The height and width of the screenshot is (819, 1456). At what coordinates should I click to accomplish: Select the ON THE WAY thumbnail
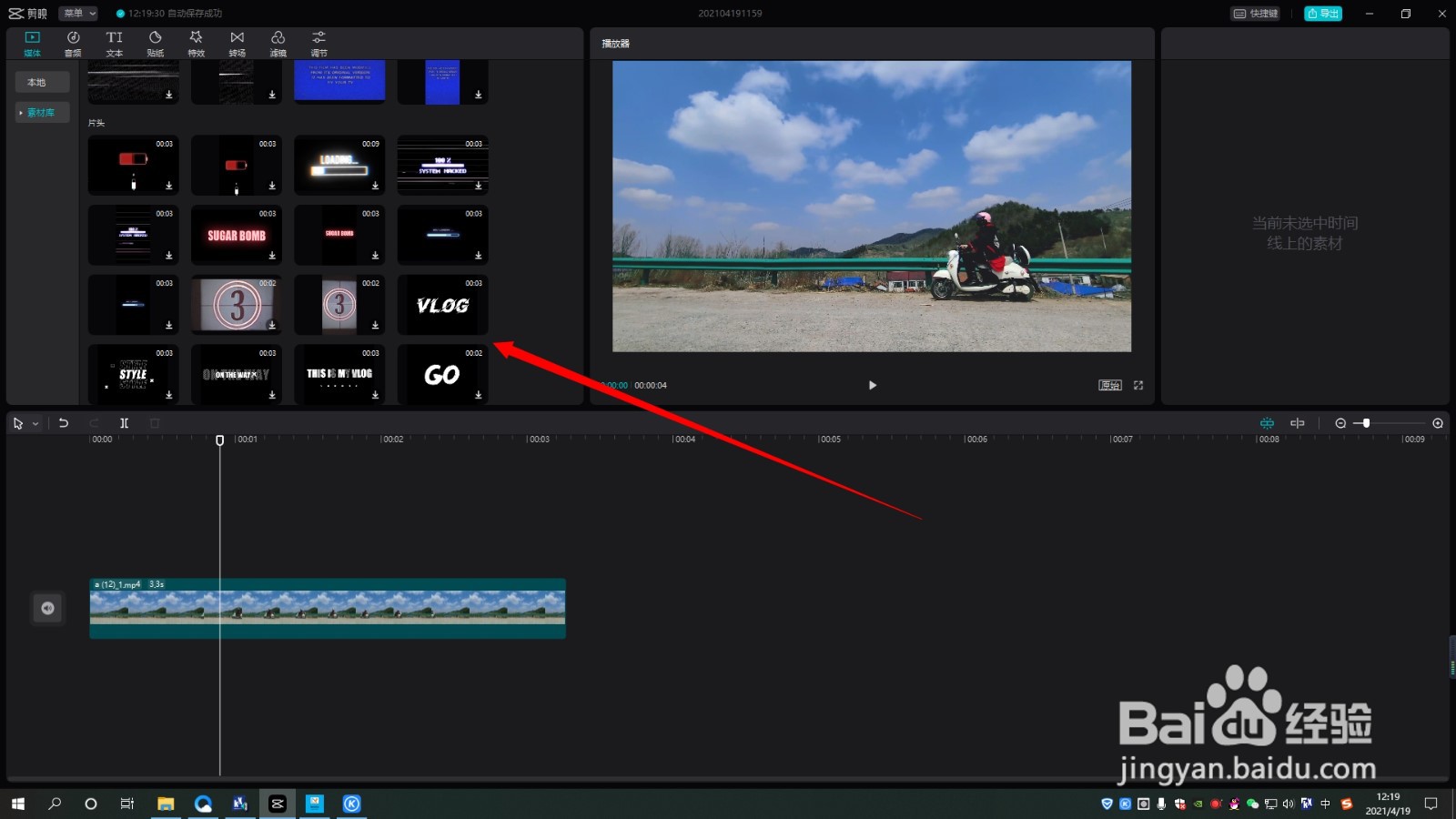click(236, 374)
